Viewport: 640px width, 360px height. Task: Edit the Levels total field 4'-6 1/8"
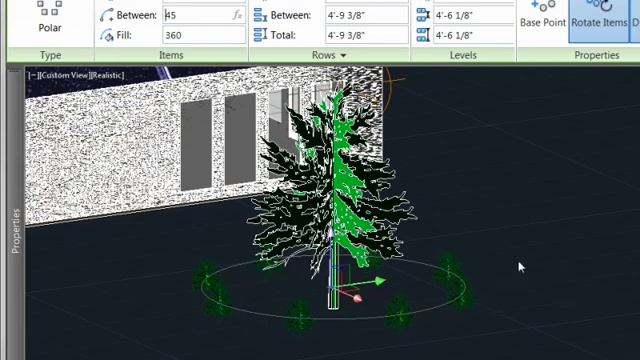coord(474,36)
